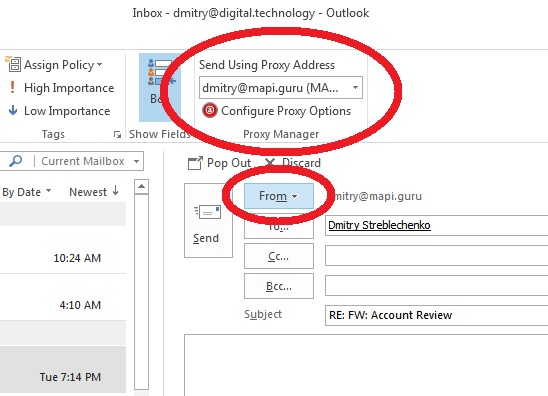Screen dimensions: 548x396
Task: Expand the From sender dropdown
Action: [278, 196]
